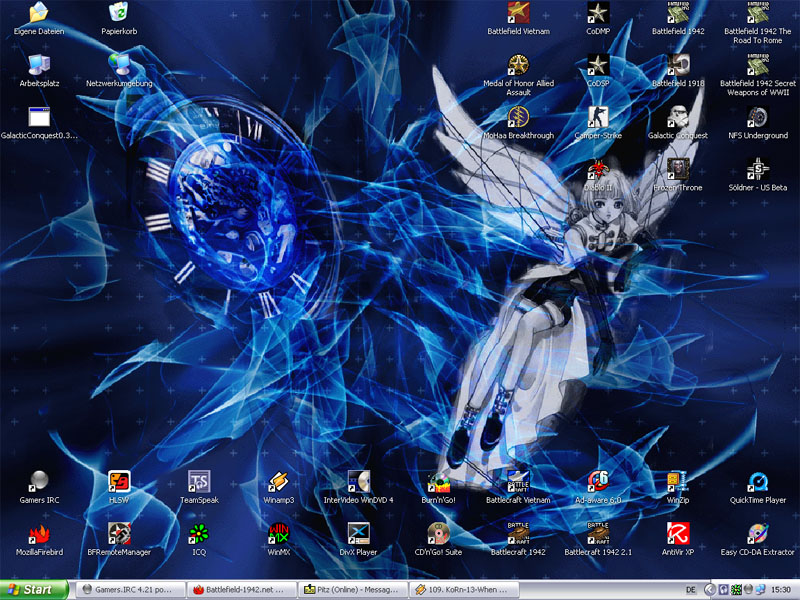Open the Battlefield Vietnam desktop shortcut
The width and height of the screenshot is (800, 600).
518,14
